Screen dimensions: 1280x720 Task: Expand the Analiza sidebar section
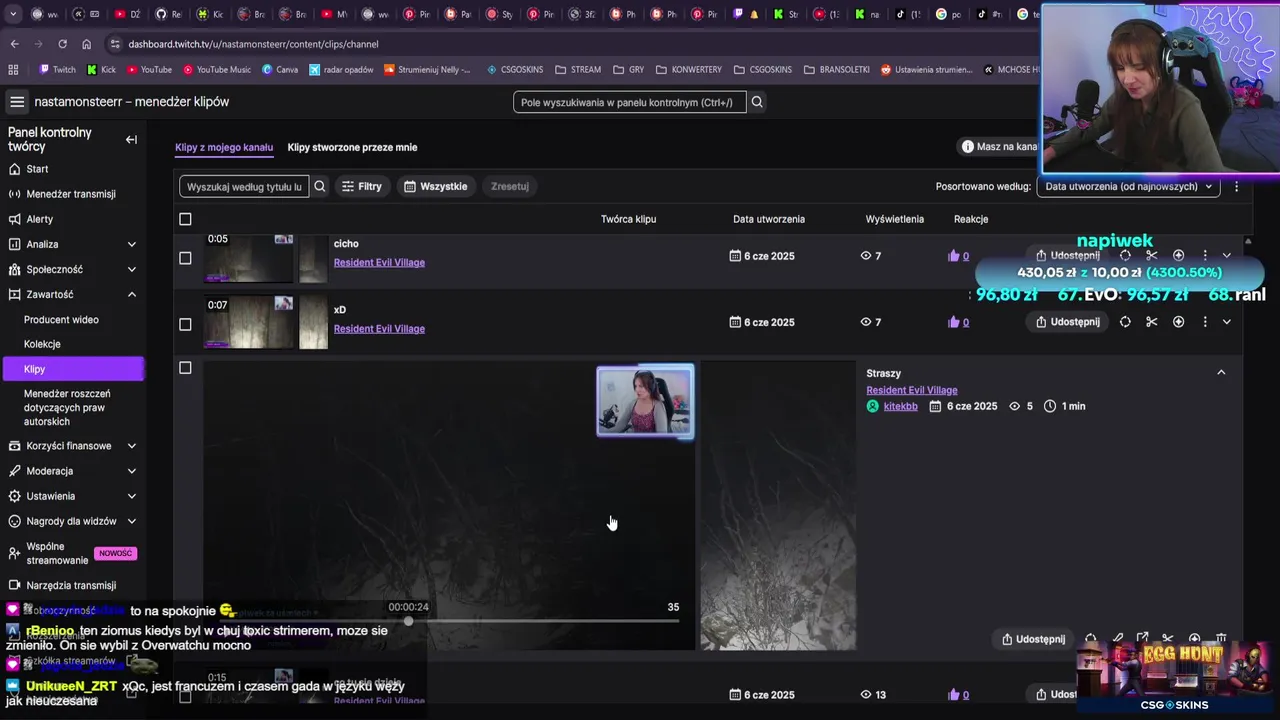[132, 244]
